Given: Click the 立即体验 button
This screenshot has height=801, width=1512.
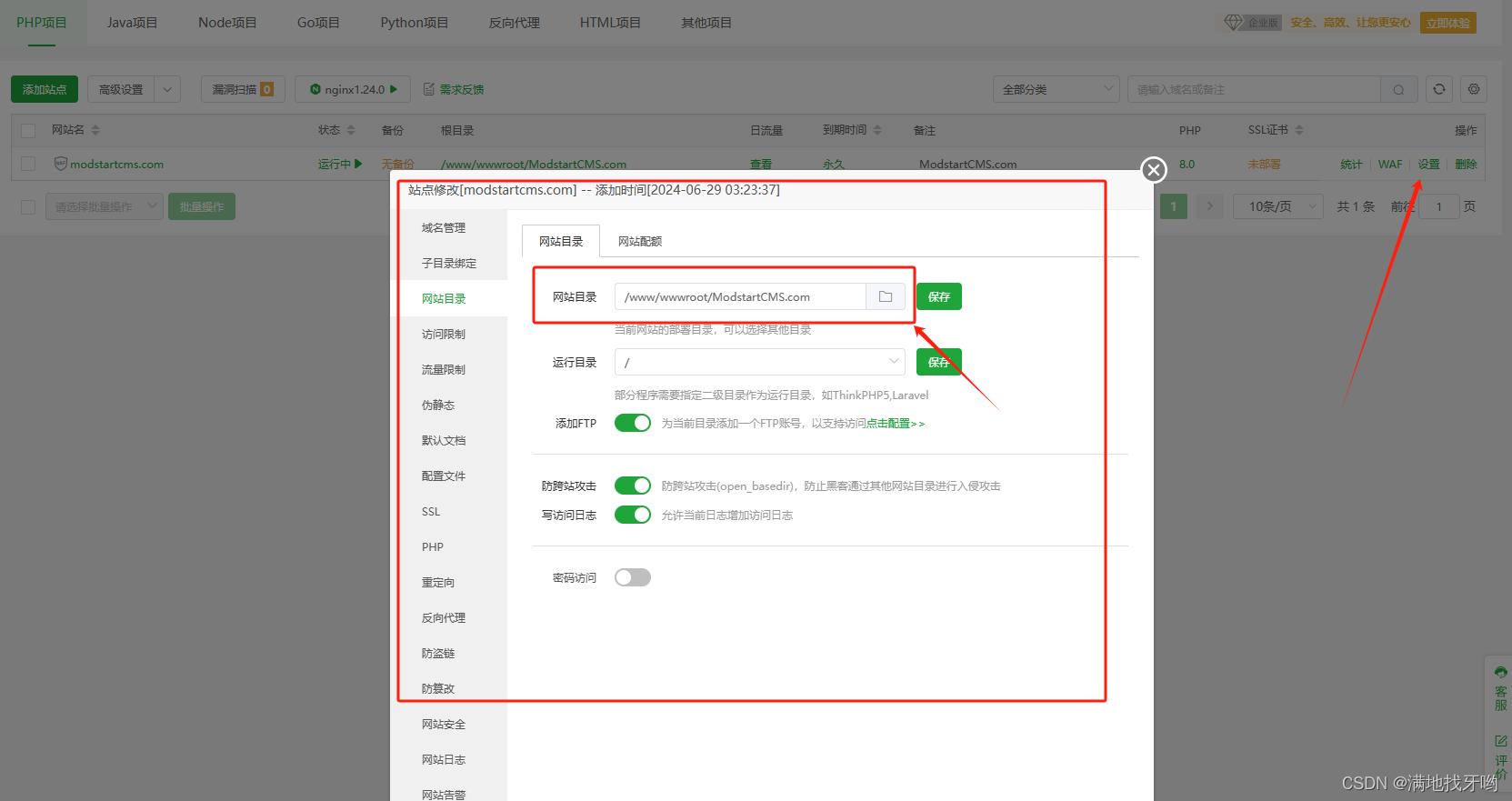Looking at the screenshot, I should 1448,23.
